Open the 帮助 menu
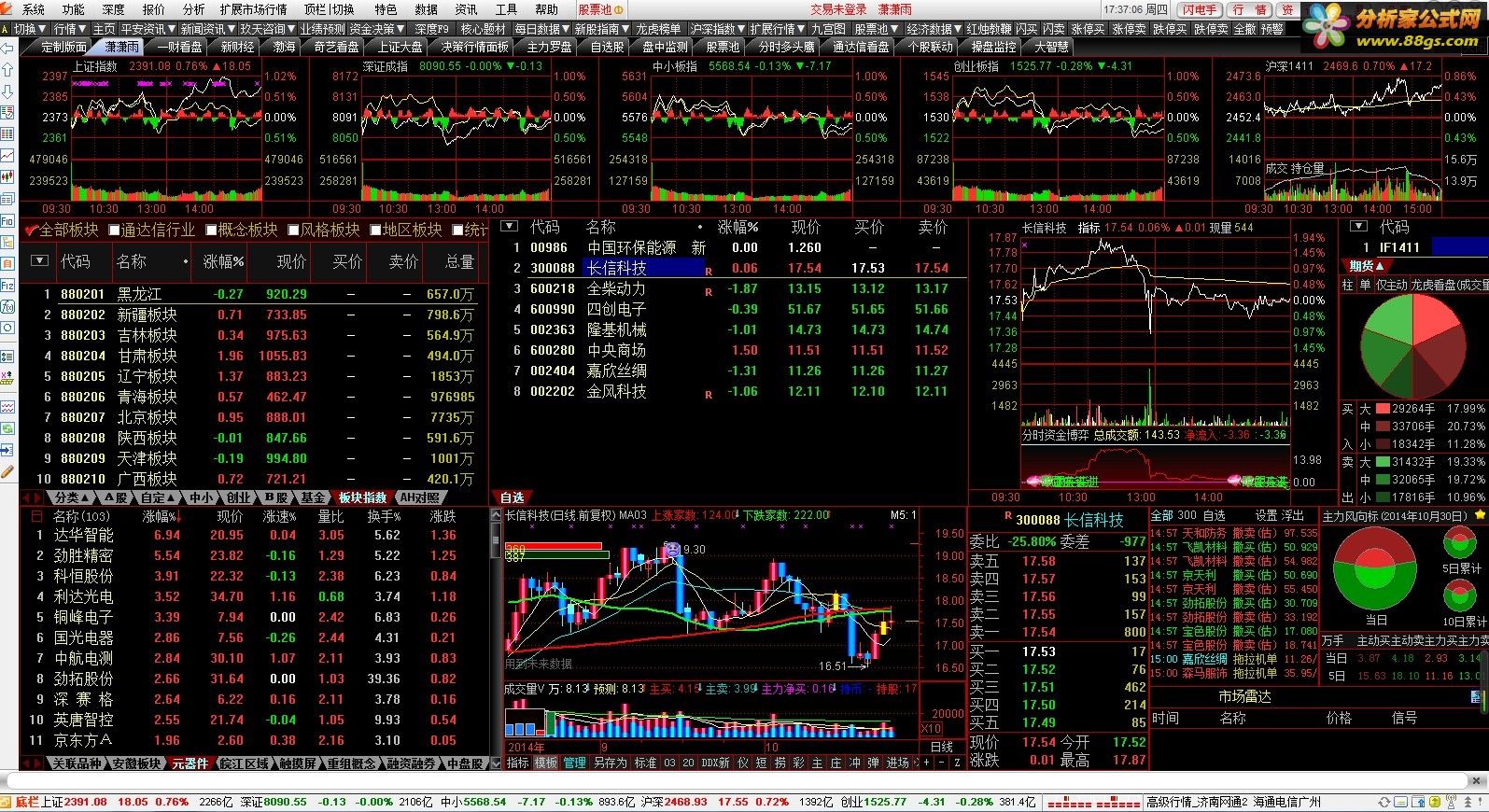 tap(546, 9)
